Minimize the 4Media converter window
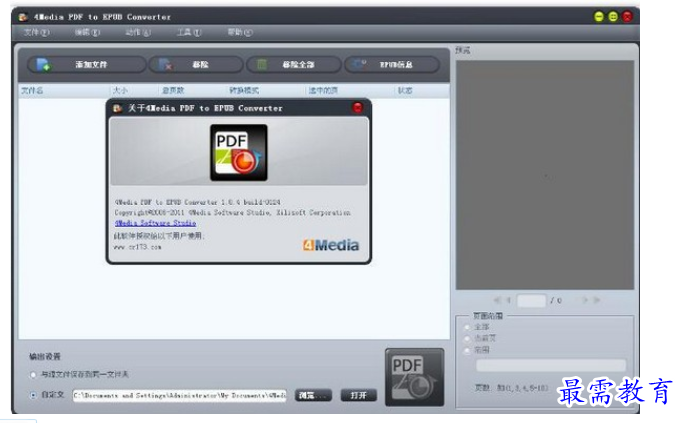Image resolution: width=681 pixels, height=423 pixels. (599, 17)
